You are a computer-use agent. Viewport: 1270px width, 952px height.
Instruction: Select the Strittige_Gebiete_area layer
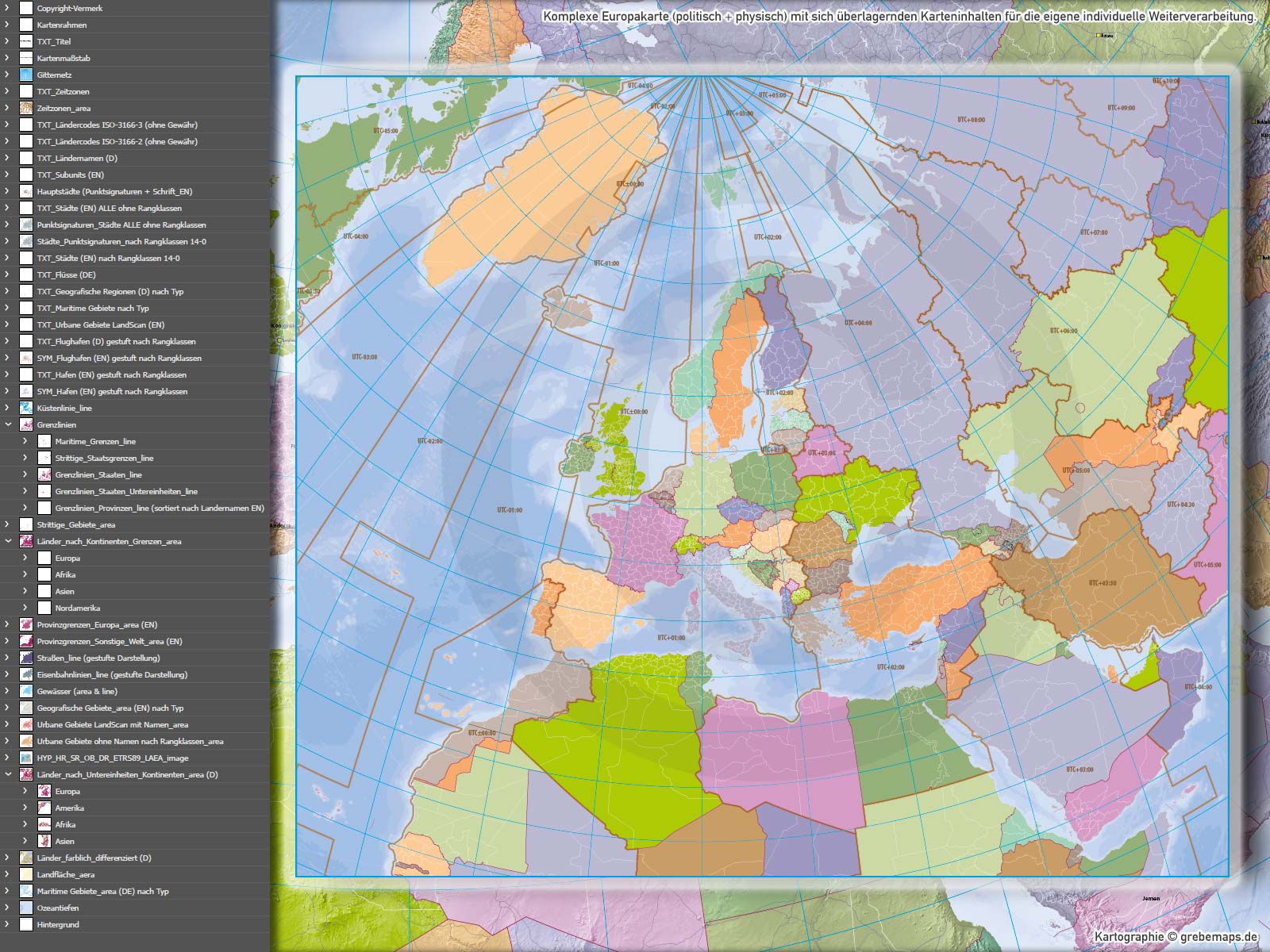point(75,524)
